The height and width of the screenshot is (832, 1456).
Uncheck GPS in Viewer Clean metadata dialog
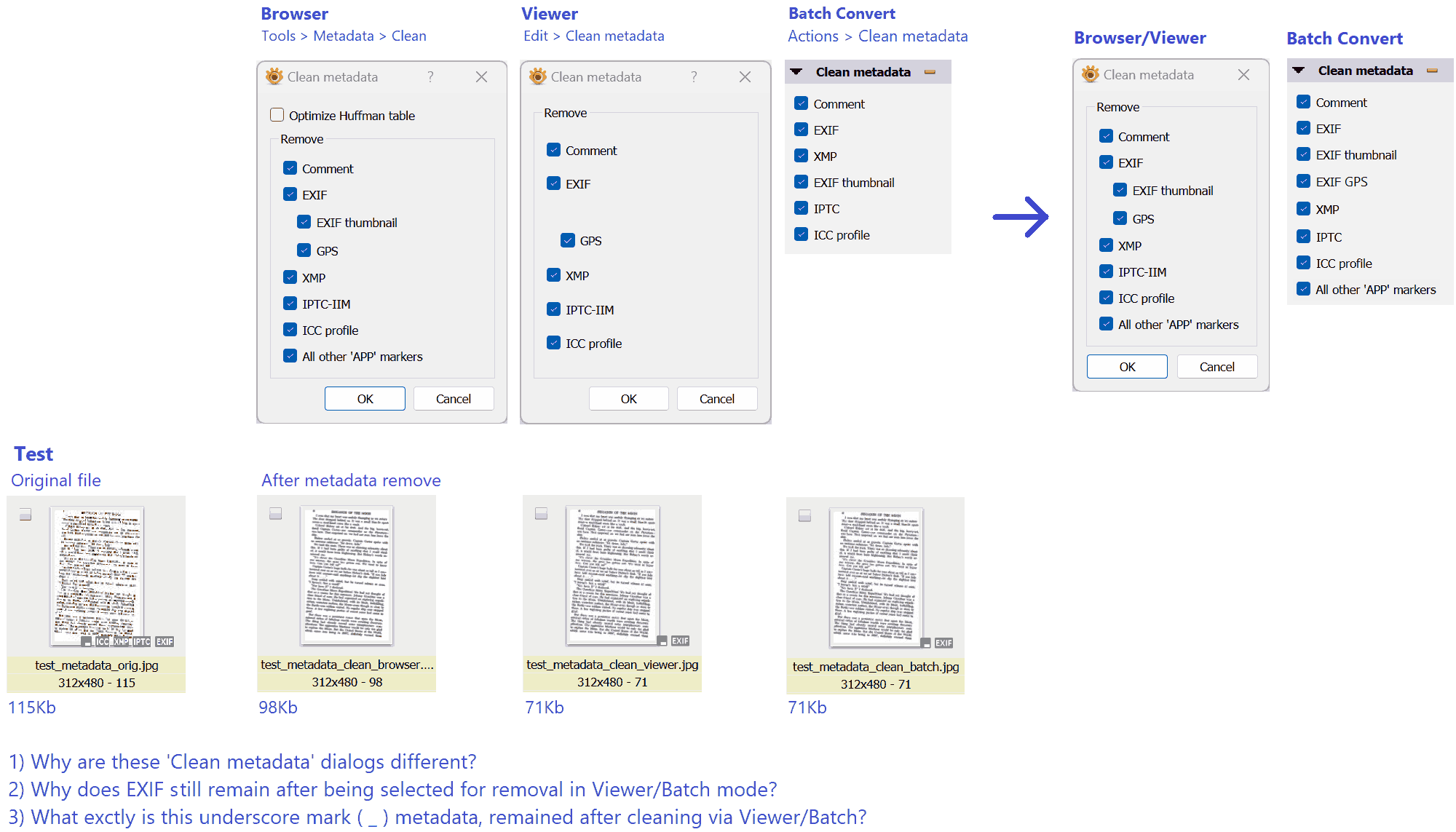tap(568, 240)
